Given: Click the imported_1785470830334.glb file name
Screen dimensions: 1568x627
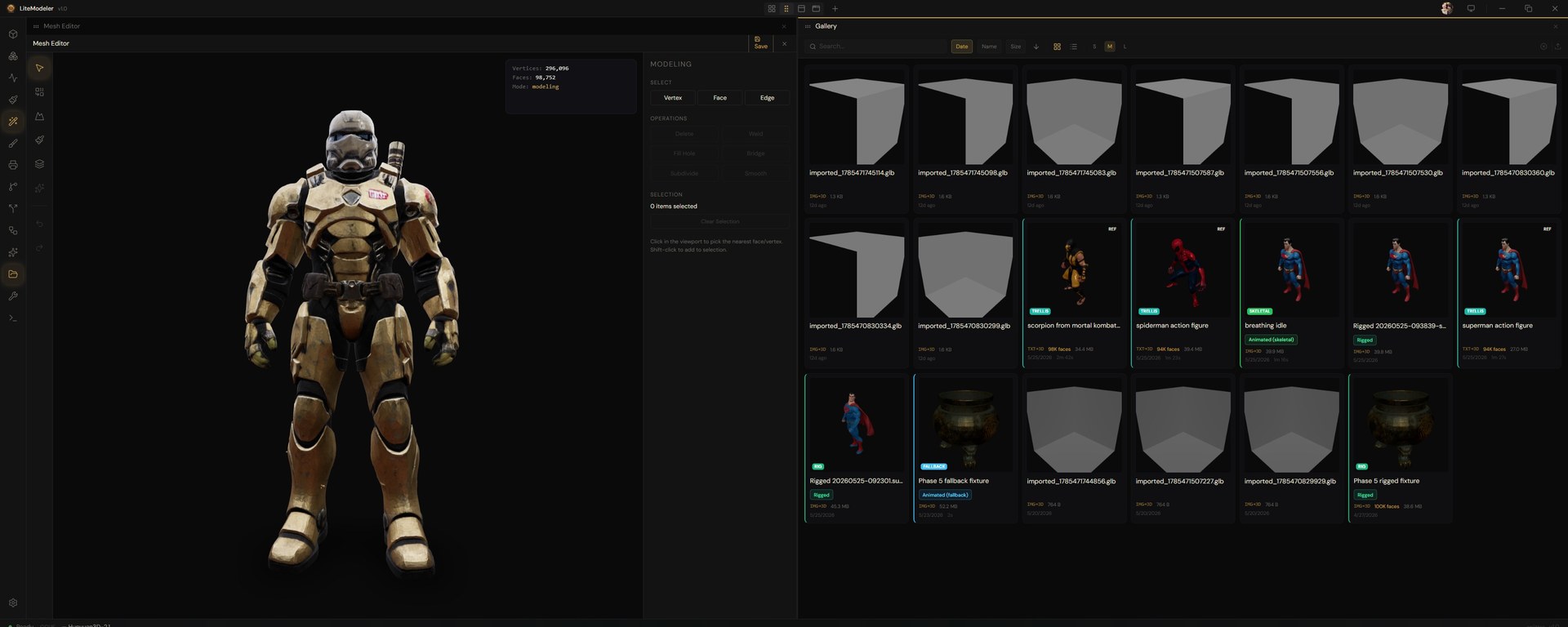Looking at the screenshot, I should pos(855,326).
